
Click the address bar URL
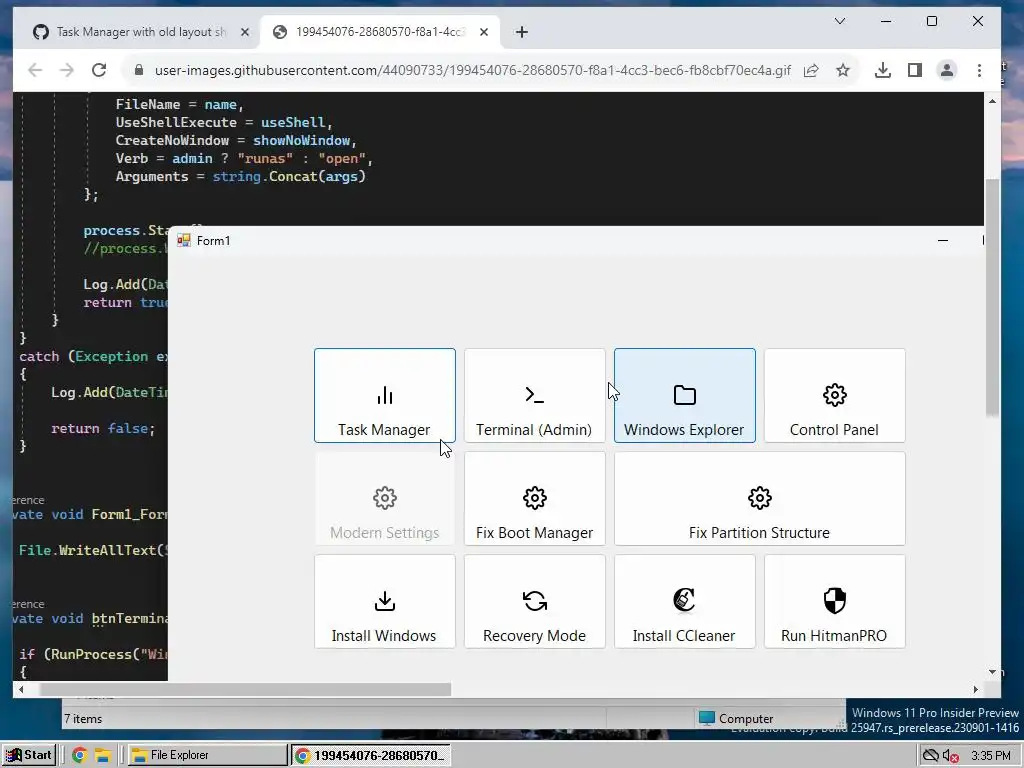click(x=473, y=70)
